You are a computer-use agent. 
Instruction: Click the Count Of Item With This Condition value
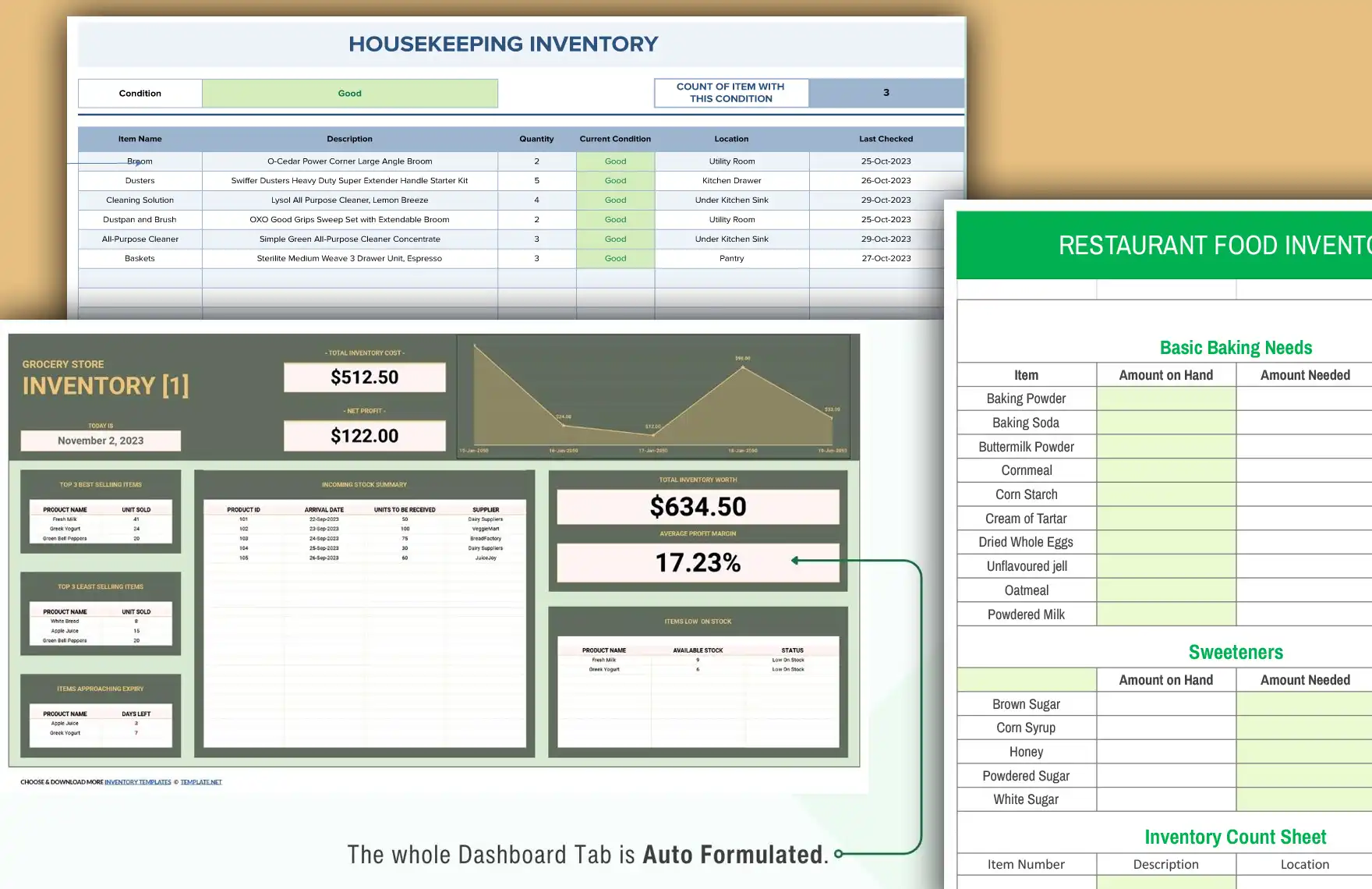(886, 92)
